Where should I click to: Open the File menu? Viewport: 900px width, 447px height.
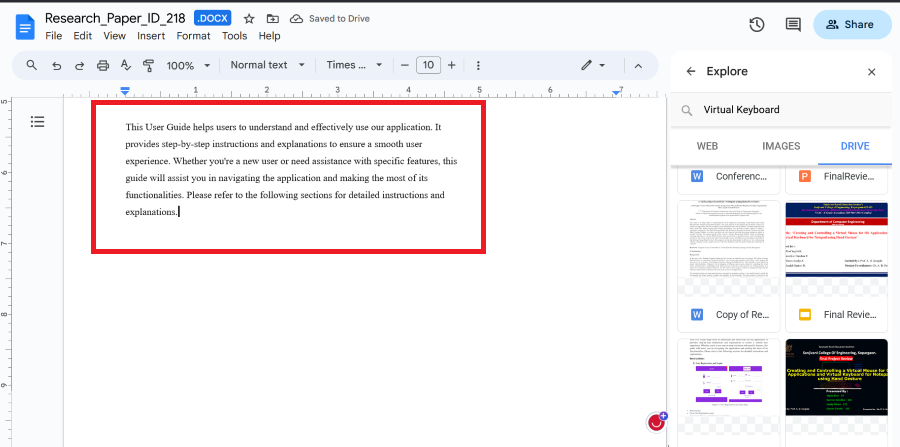click(53, 36)
